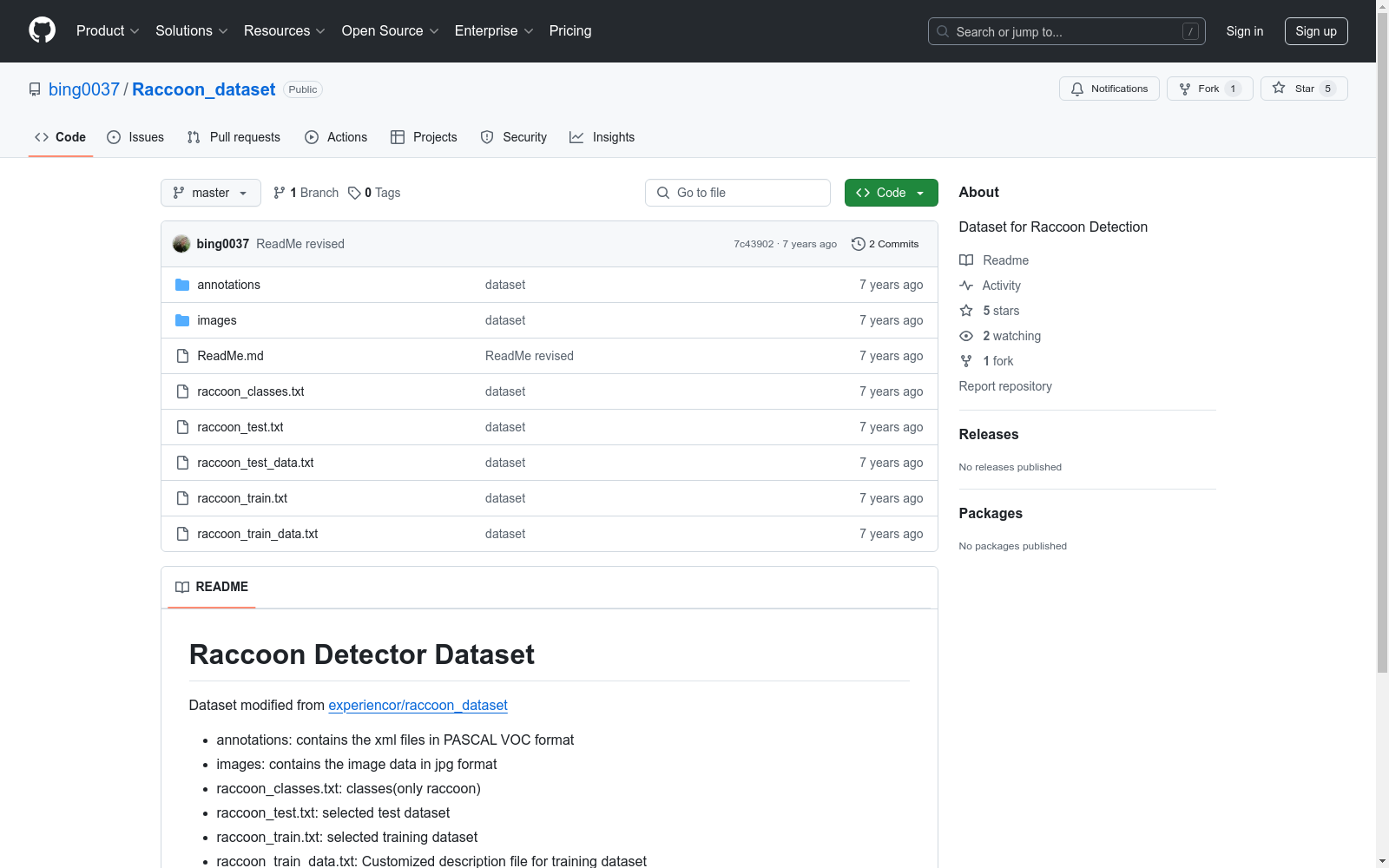Expand the Open Source menu
1389x868 pixels.
tap(390, 31)
